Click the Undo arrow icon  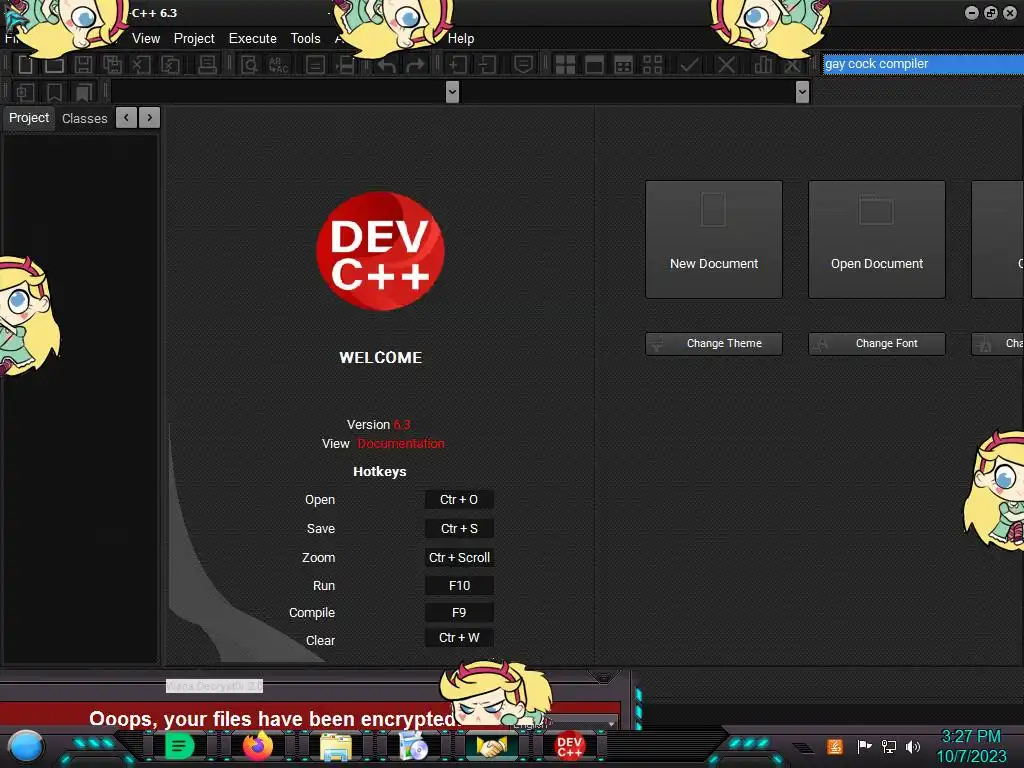387,65
